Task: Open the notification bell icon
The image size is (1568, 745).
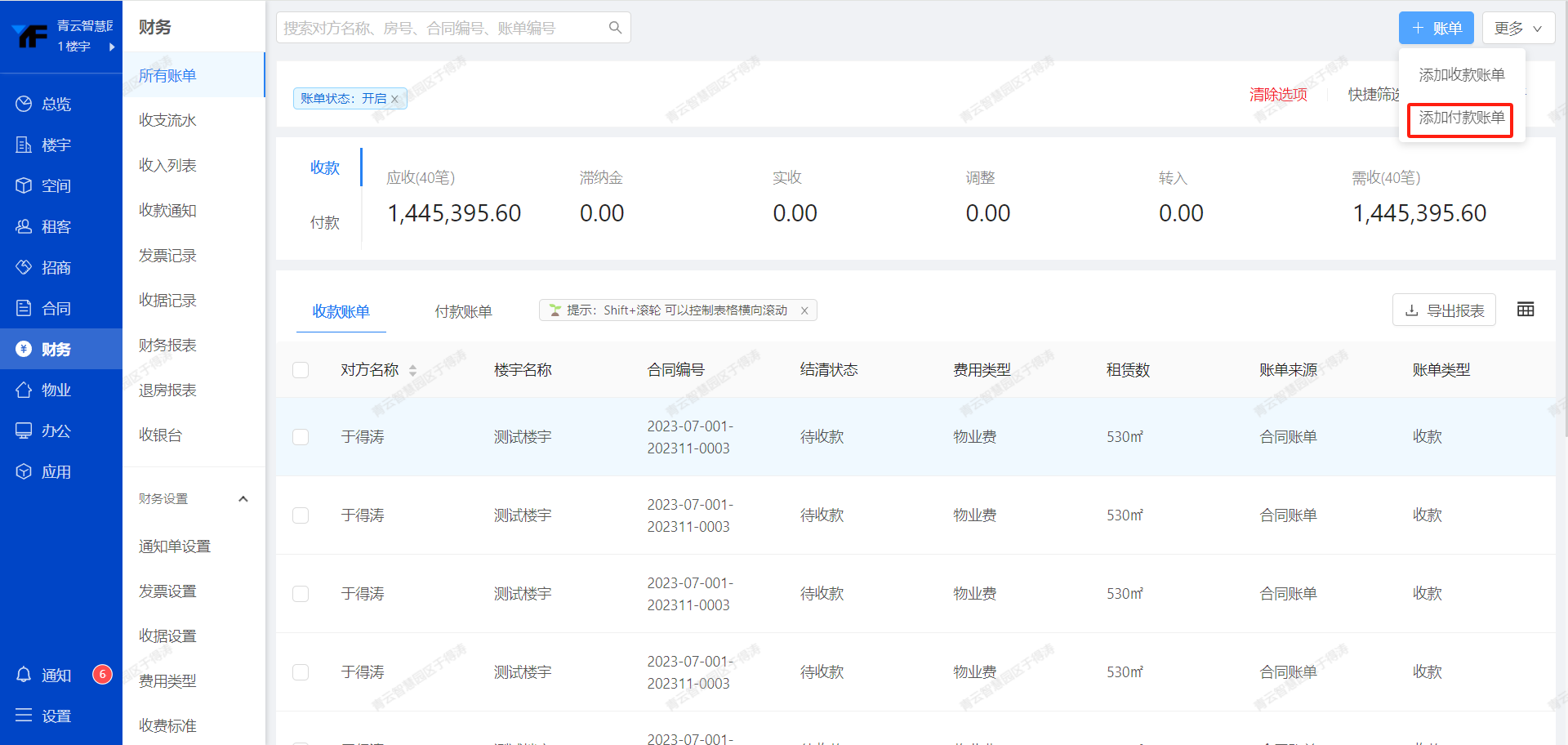Action: tap(24, 675)
